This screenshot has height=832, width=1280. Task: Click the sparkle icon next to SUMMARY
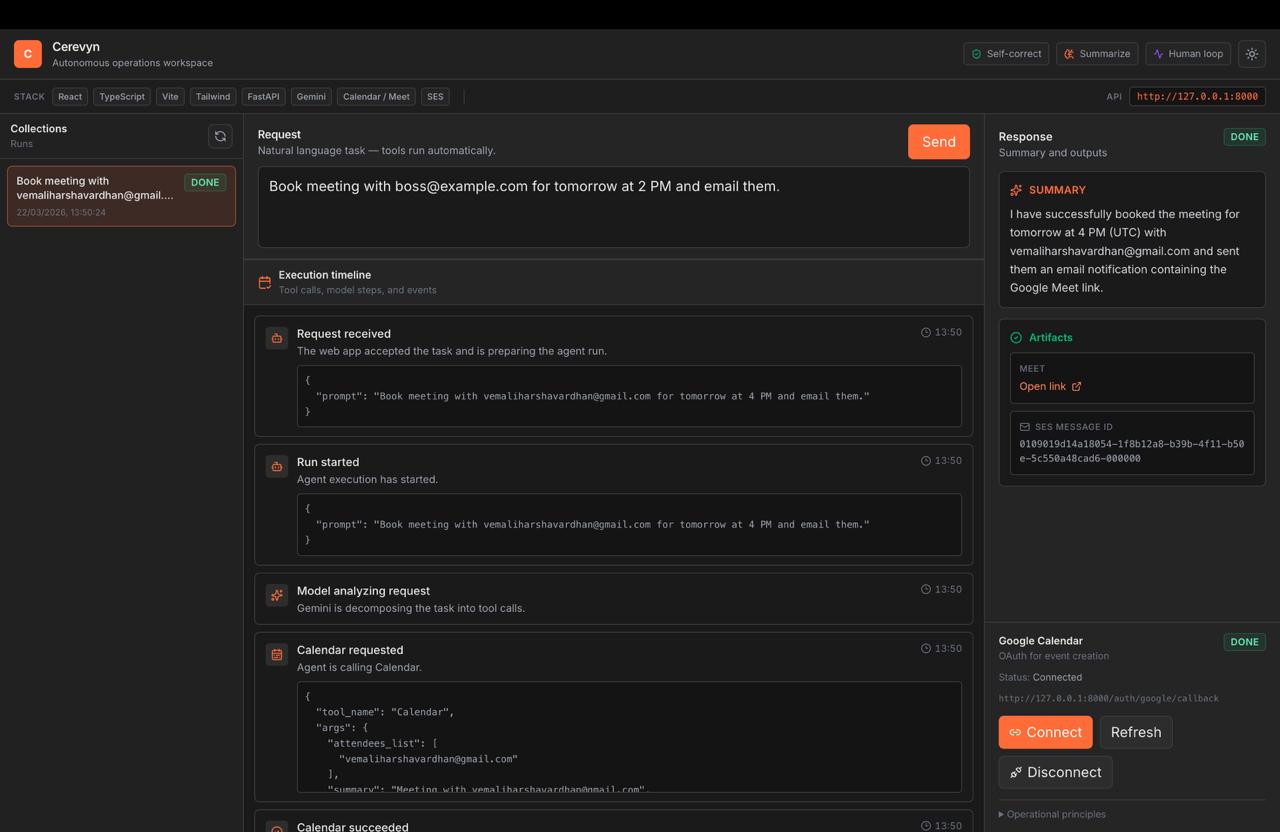(x=1016, y=190)
